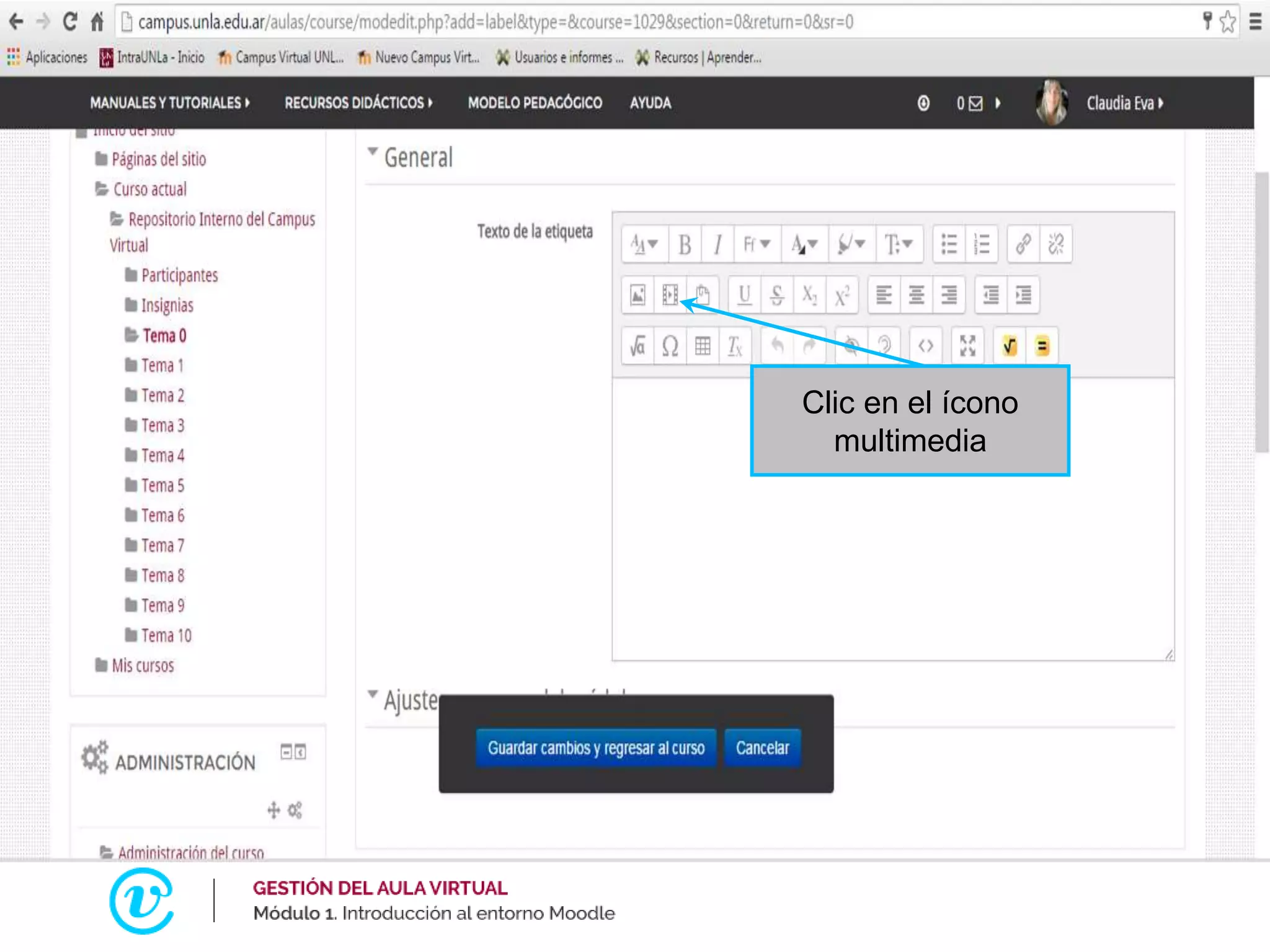
Task: Click the Cancelar button
Action: click(x=762, y=748)
